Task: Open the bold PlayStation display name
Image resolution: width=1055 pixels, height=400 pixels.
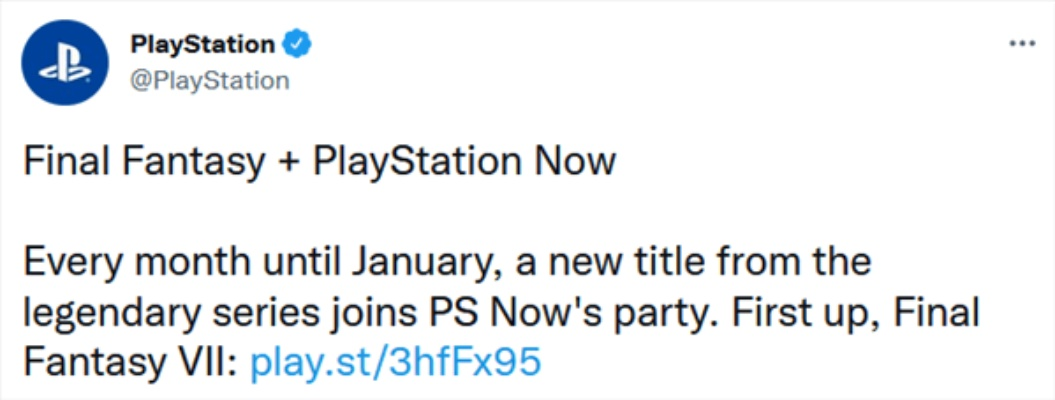Action: (x=202, y=44)
